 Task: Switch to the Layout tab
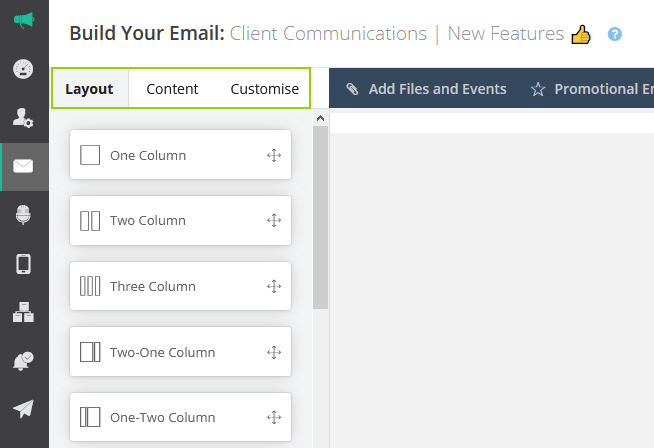[x=89, y=89]
